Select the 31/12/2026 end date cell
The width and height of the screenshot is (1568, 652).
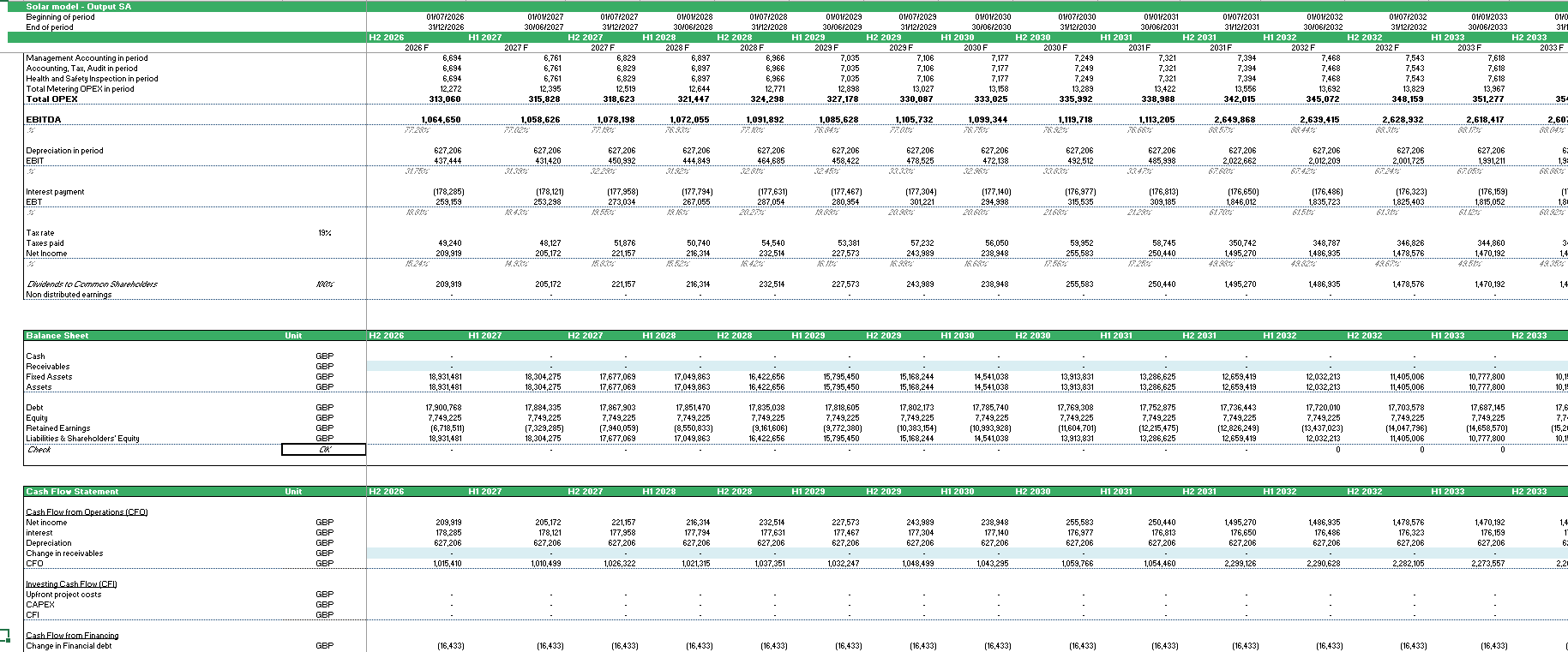[x=445, y=27]
